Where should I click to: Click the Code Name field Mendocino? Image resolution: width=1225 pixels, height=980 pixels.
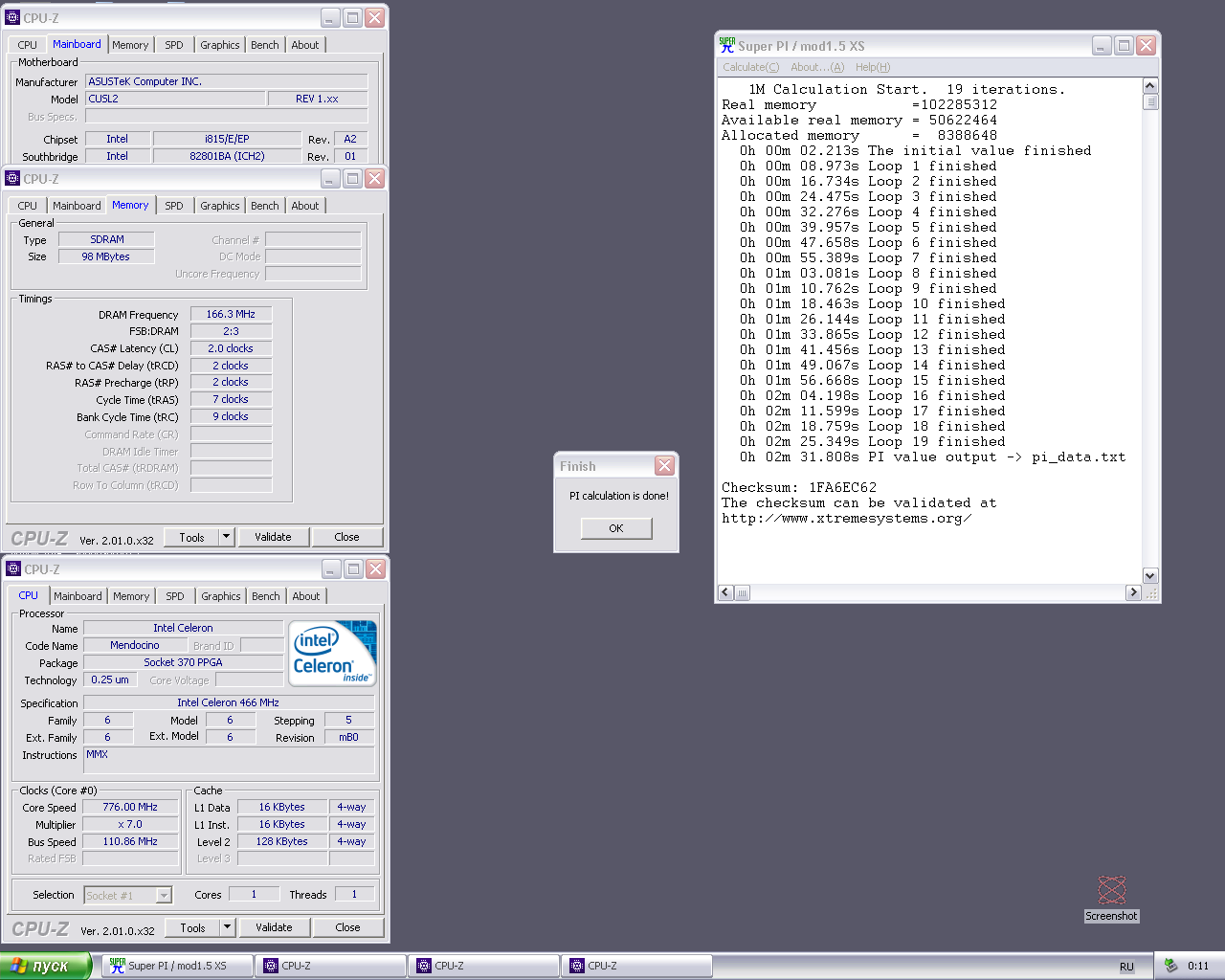coord(135,645)
